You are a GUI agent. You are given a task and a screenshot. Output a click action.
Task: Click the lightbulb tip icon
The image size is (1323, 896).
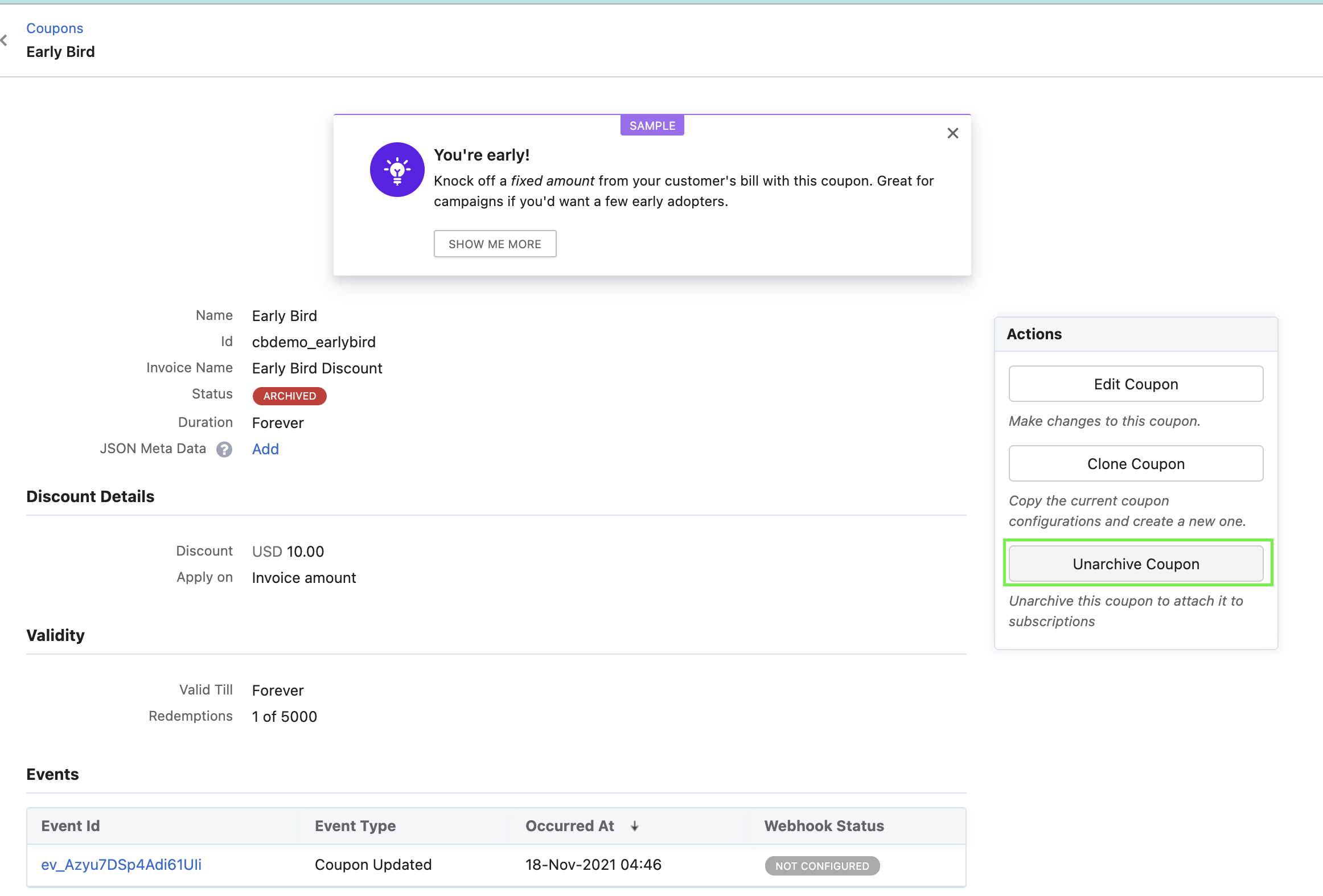[397, 169]
